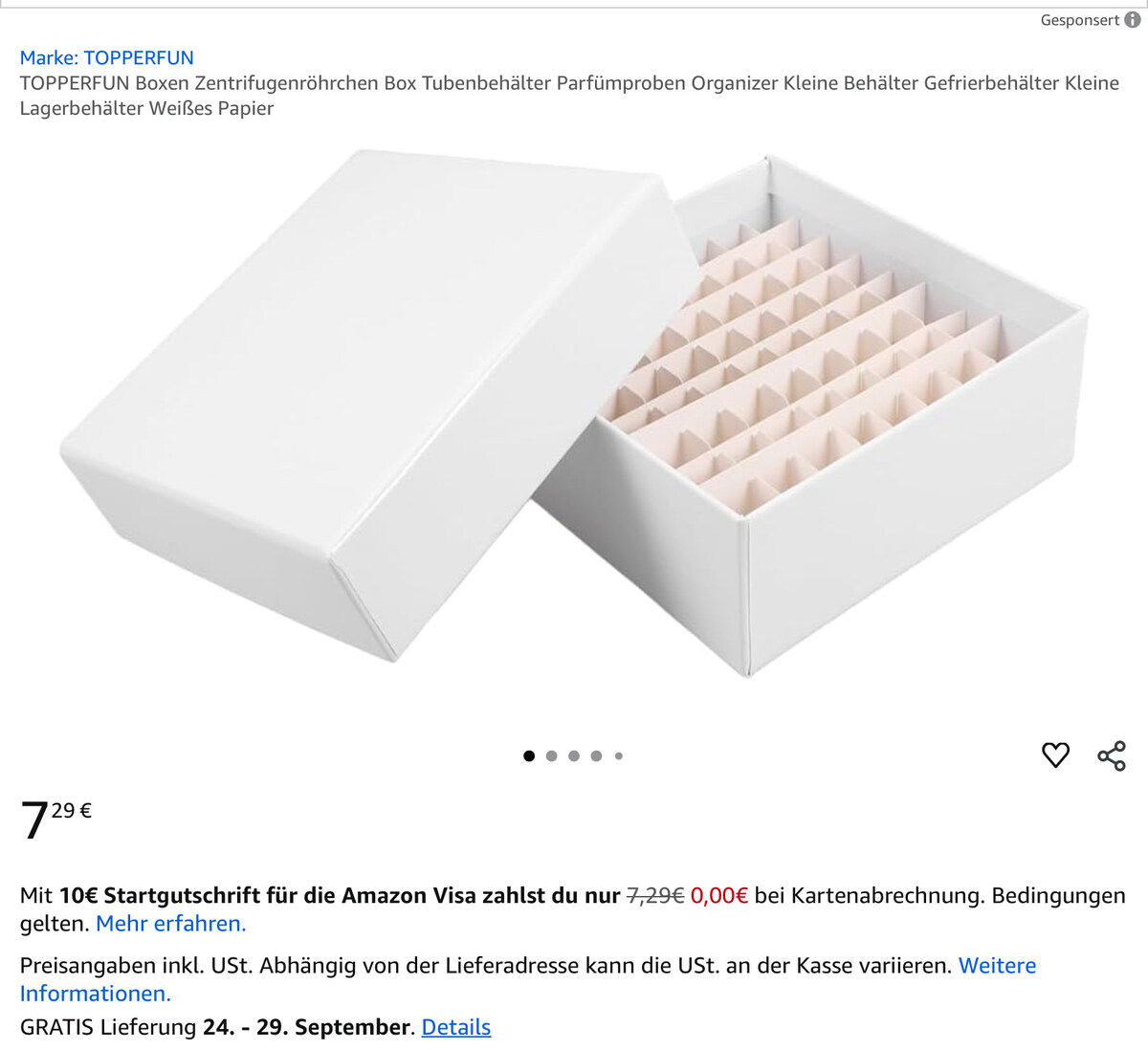Click the info icon beside Gesponsert
This screenshot has width=1148, height=1050.
[1133, 20]
